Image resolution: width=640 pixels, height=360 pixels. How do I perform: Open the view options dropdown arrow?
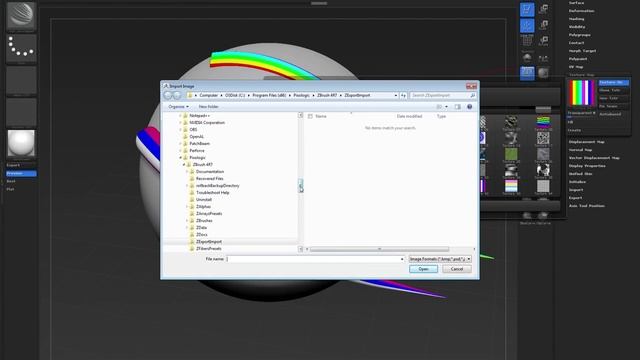[x=446, y=107]
